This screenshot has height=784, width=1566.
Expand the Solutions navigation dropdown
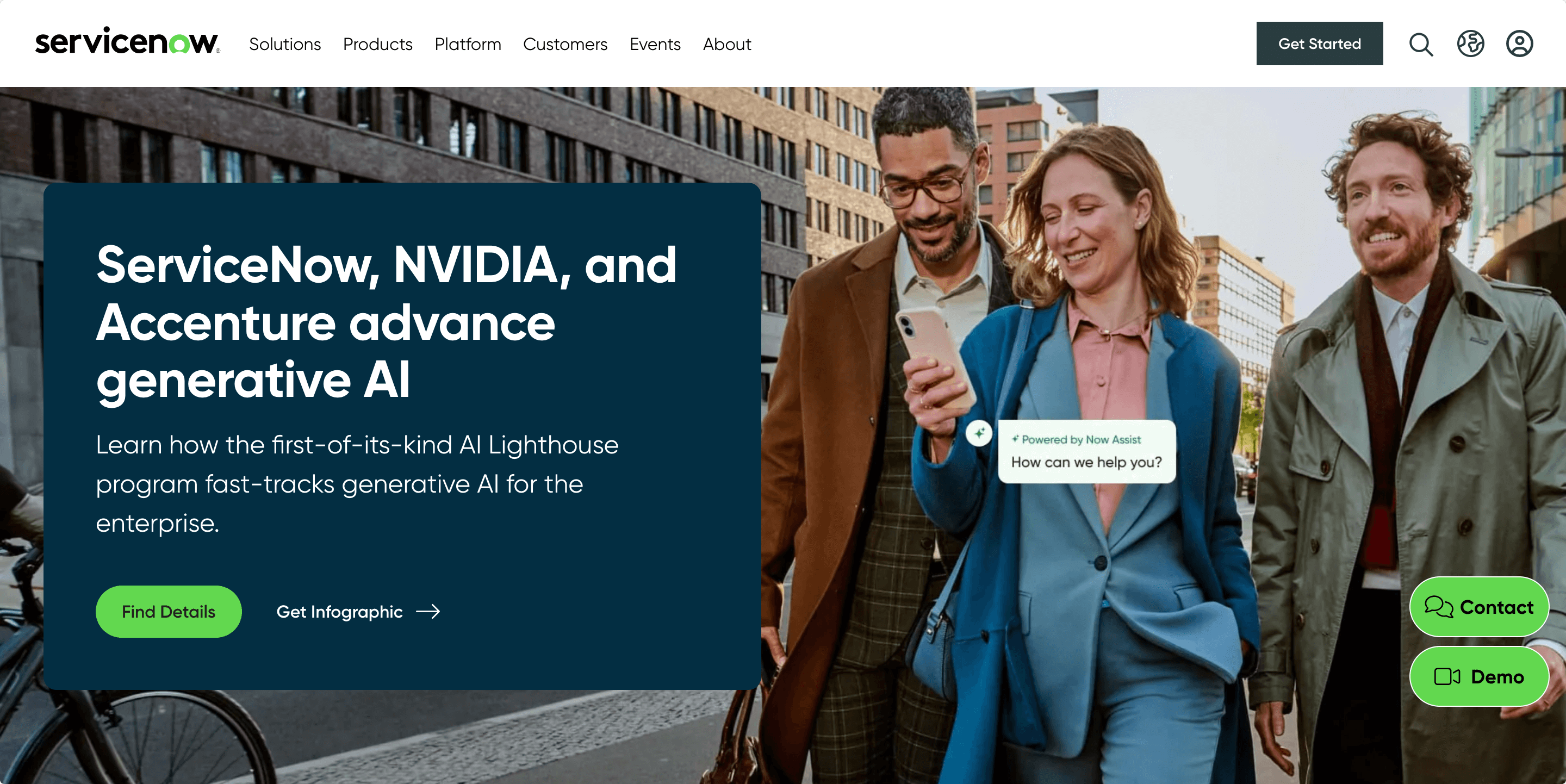point(285,43)
